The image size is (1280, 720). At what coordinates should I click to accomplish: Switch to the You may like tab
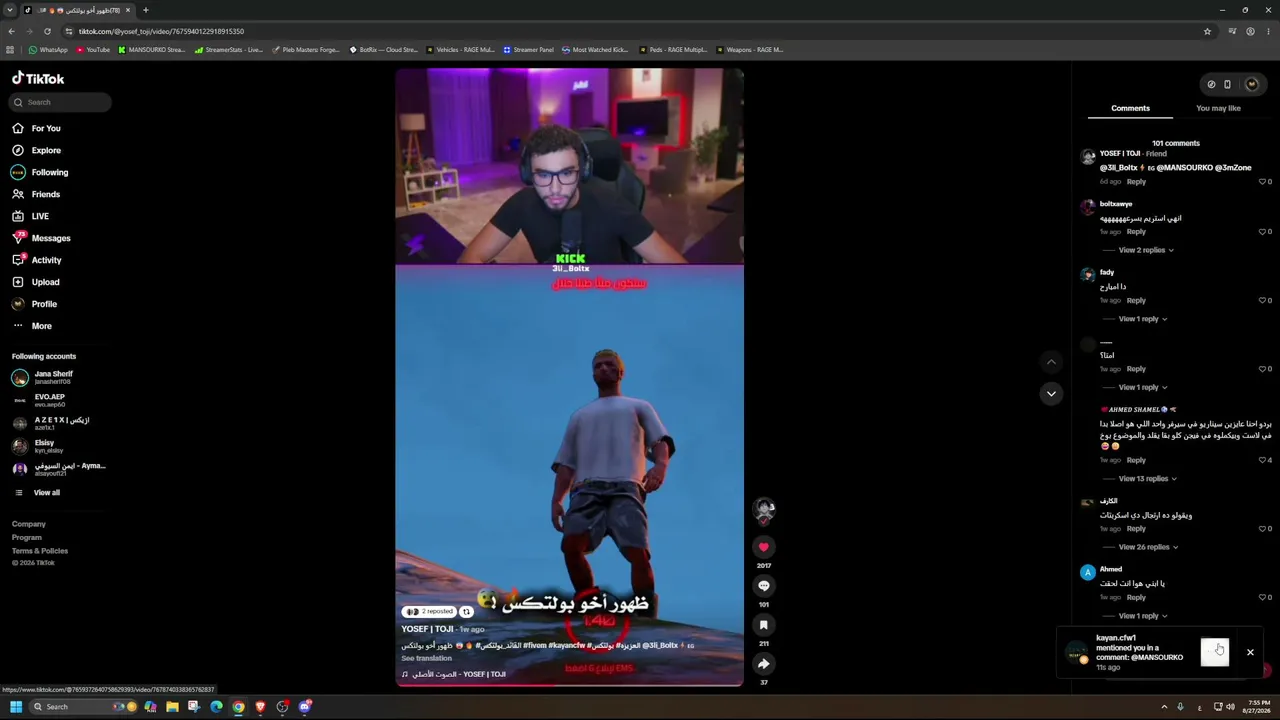[x=1218, y=108]
